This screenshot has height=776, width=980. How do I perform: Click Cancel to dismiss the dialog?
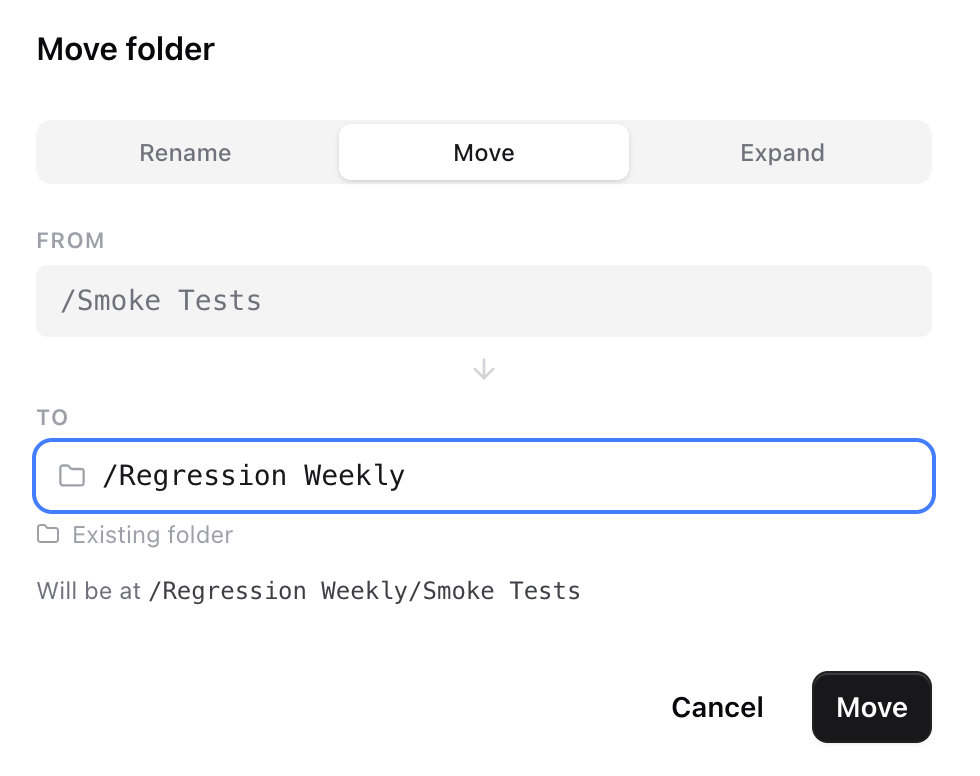716,707
